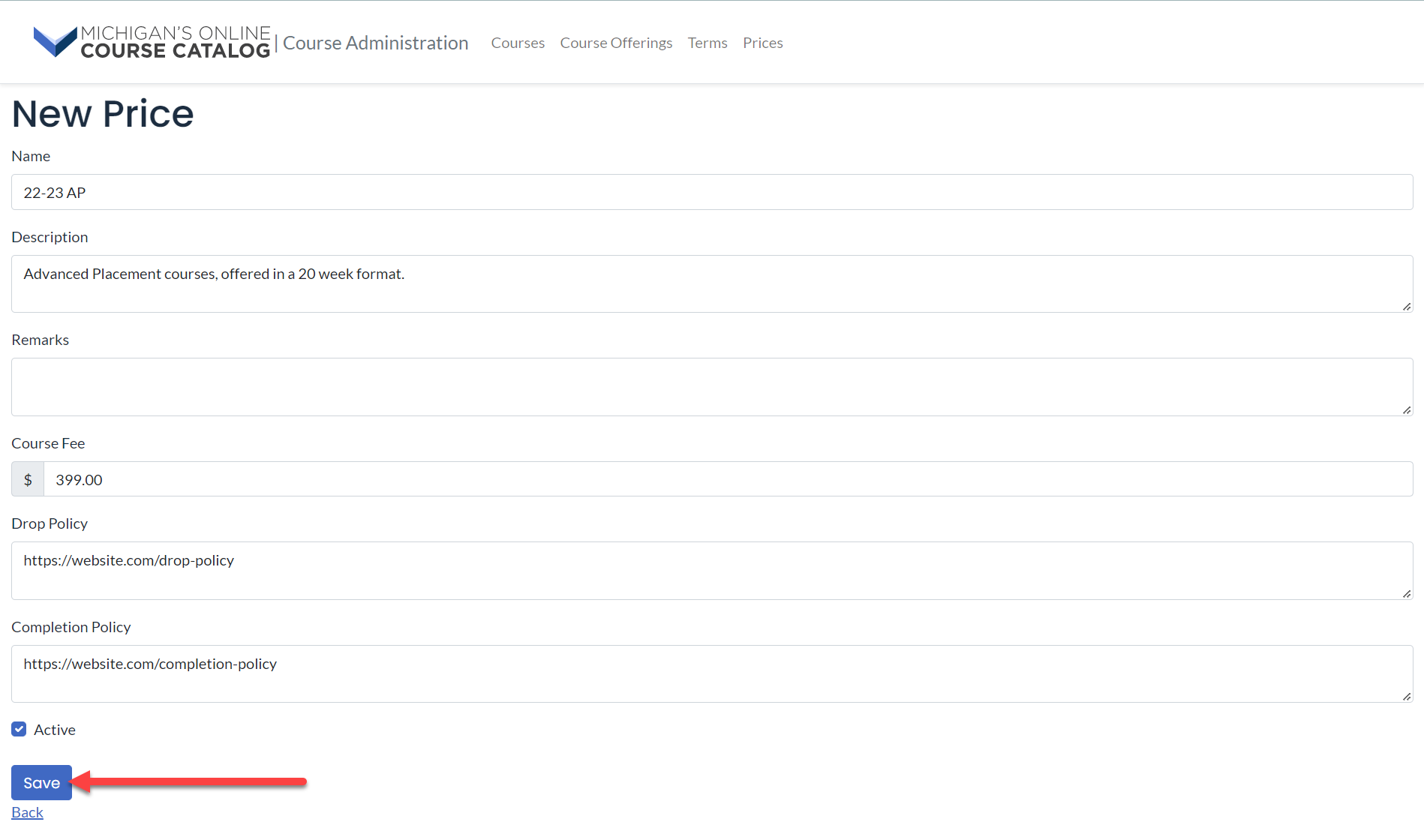Click the New Price page heading

[x=102, y=113]
